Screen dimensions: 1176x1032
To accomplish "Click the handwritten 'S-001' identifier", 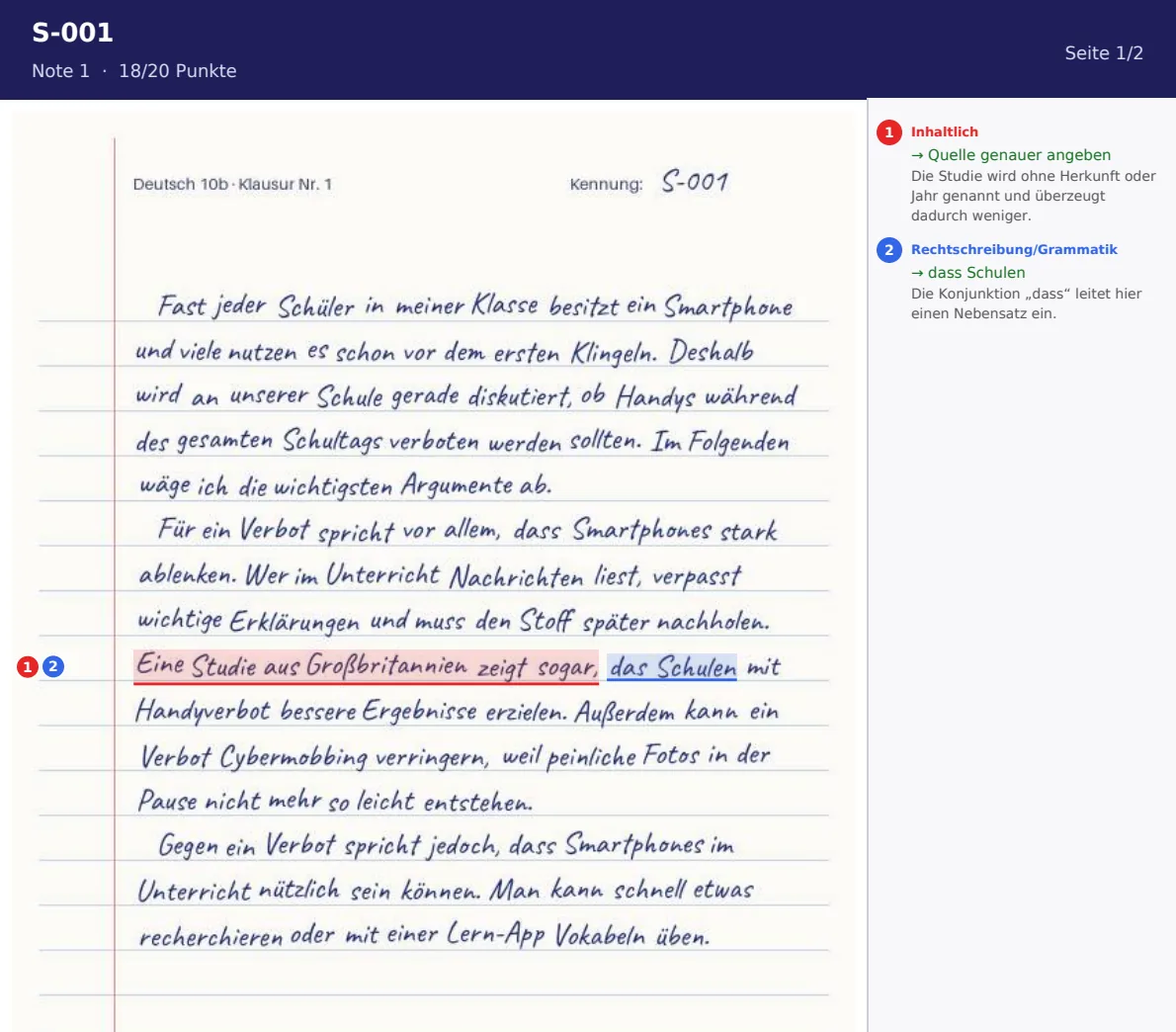I will [x=695, y=182].
